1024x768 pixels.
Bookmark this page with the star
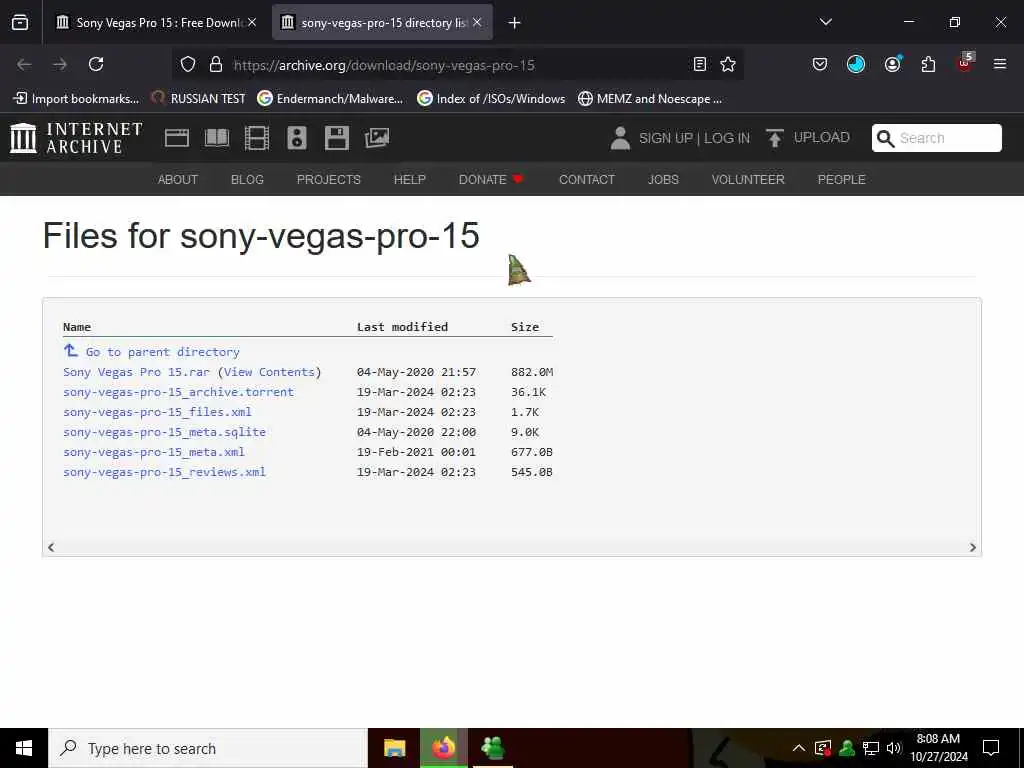coord(728,64)
